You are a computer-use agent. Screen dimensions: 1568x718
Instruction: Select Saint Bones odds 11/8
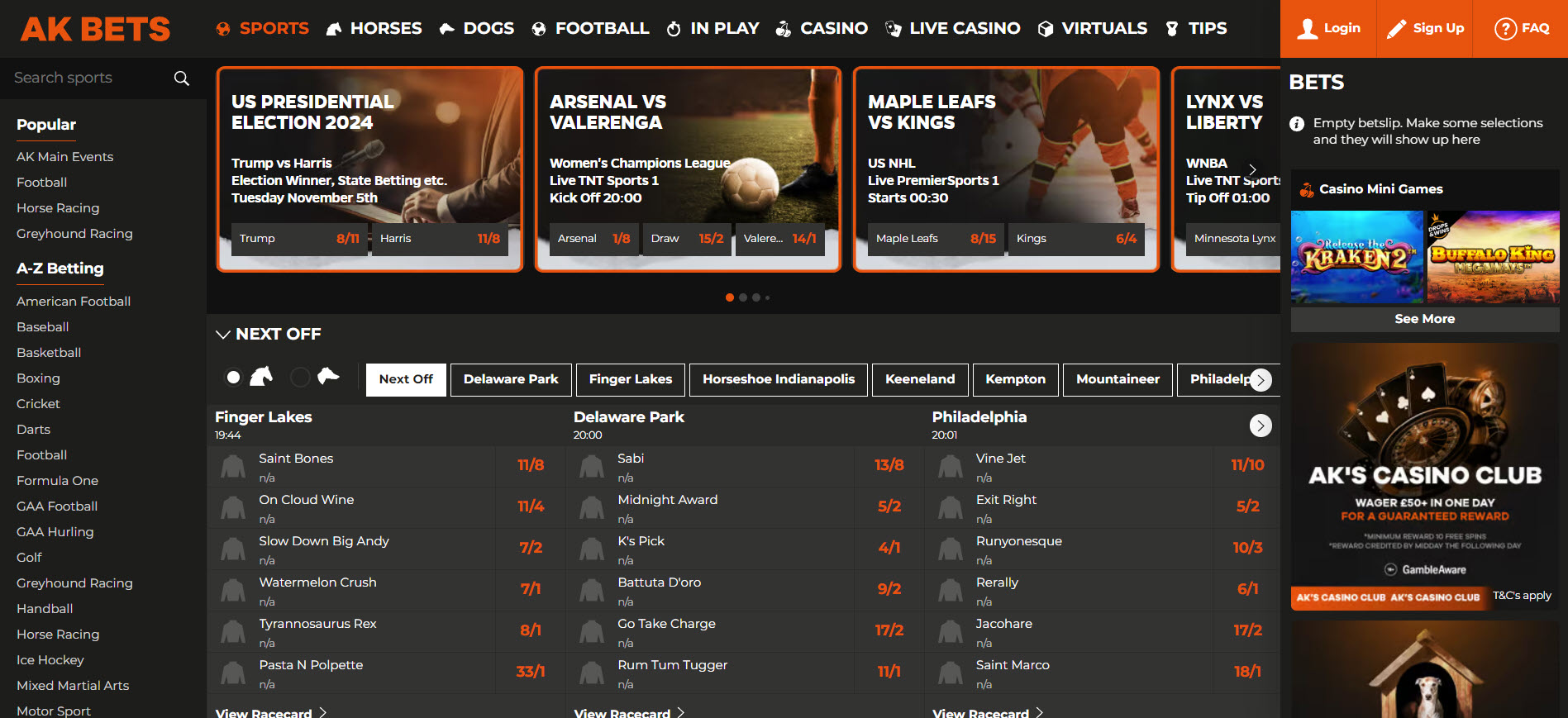pos(531,465)
